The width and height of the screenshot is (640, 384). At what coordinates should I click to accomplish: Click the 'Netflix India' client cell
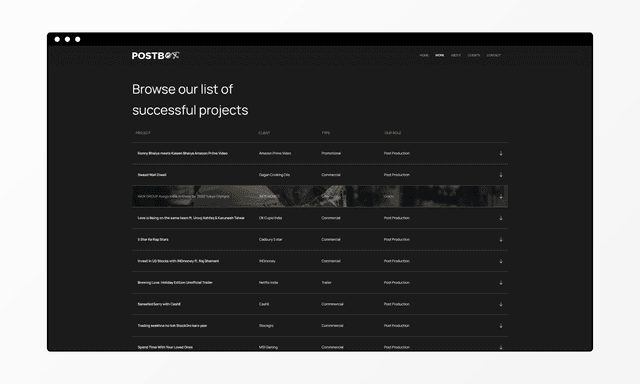[x=268, y=282]
